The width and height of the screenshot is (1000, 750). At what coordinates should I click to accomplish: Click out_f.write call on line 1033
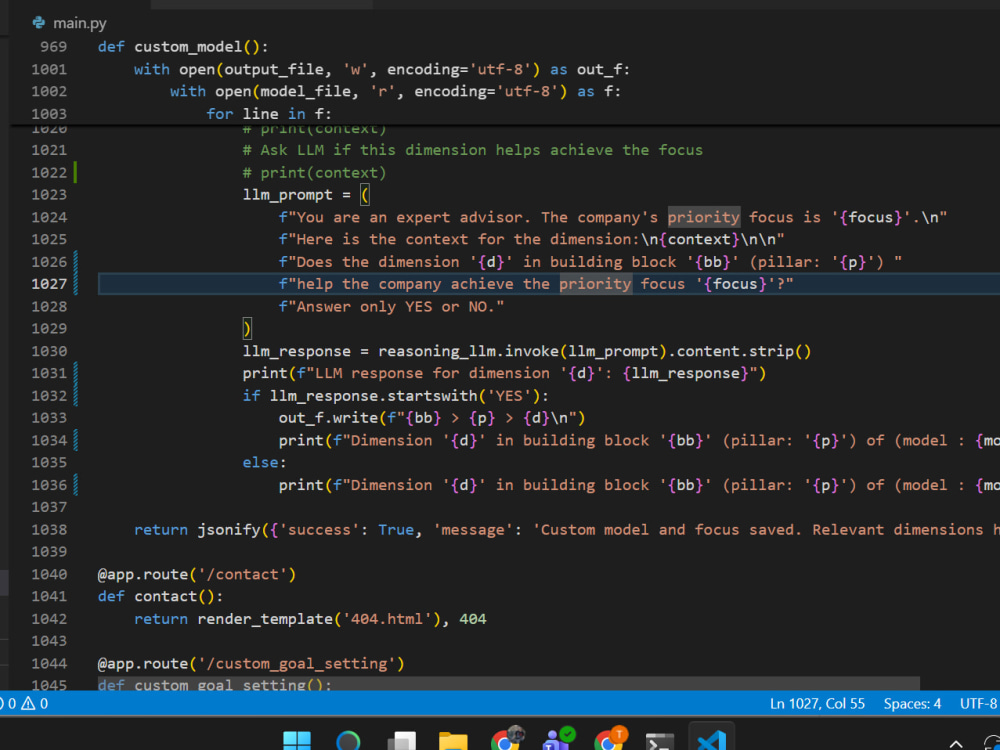tap(432, 418)
